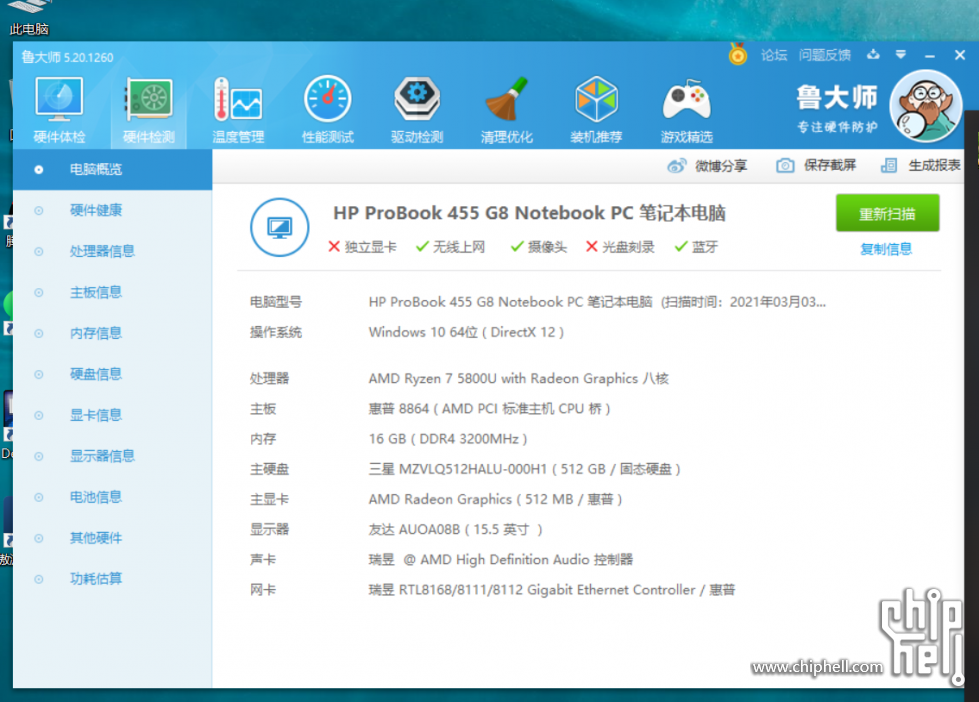Click 三星 MZVLQ512HALU disk value

pos(524,469)
